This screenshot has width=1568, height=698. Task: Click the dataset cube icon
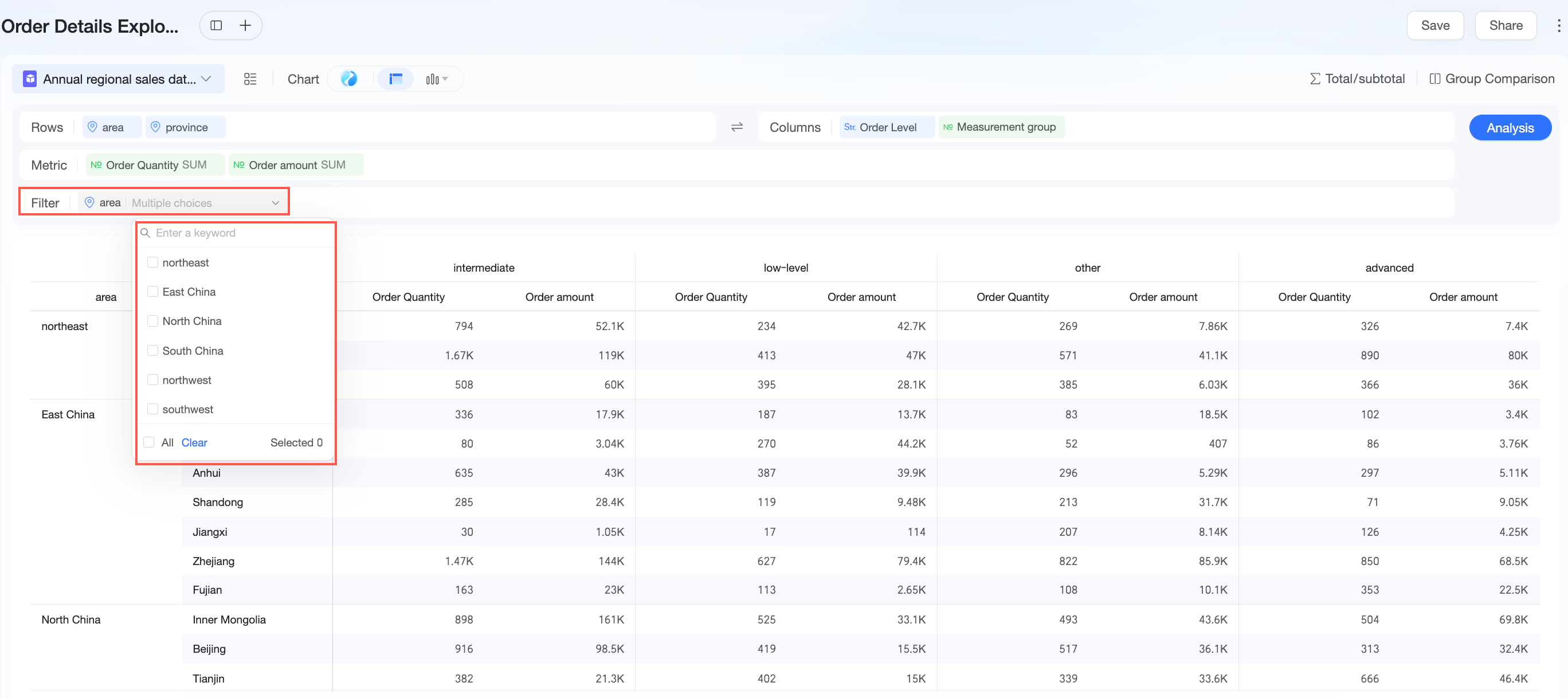30,79
